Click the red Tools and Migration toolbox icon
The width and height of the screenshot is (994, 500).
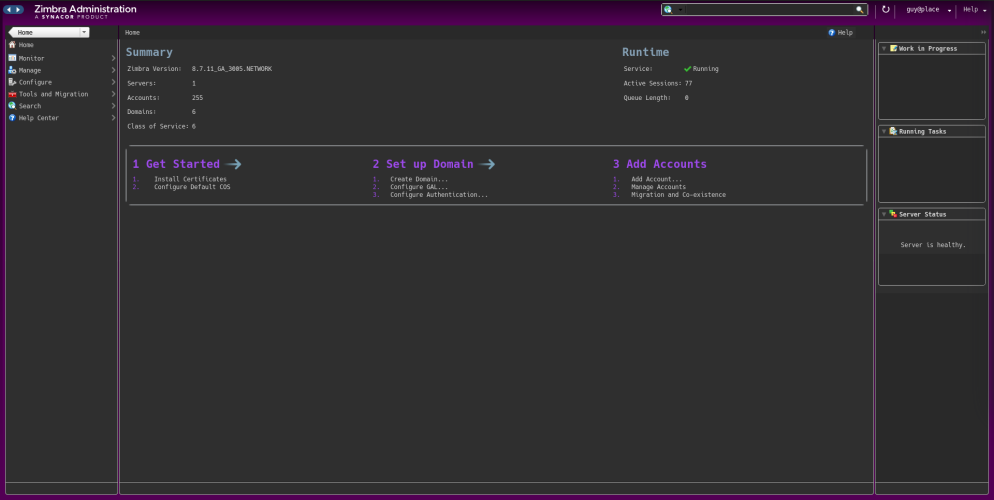pos(12,94)
